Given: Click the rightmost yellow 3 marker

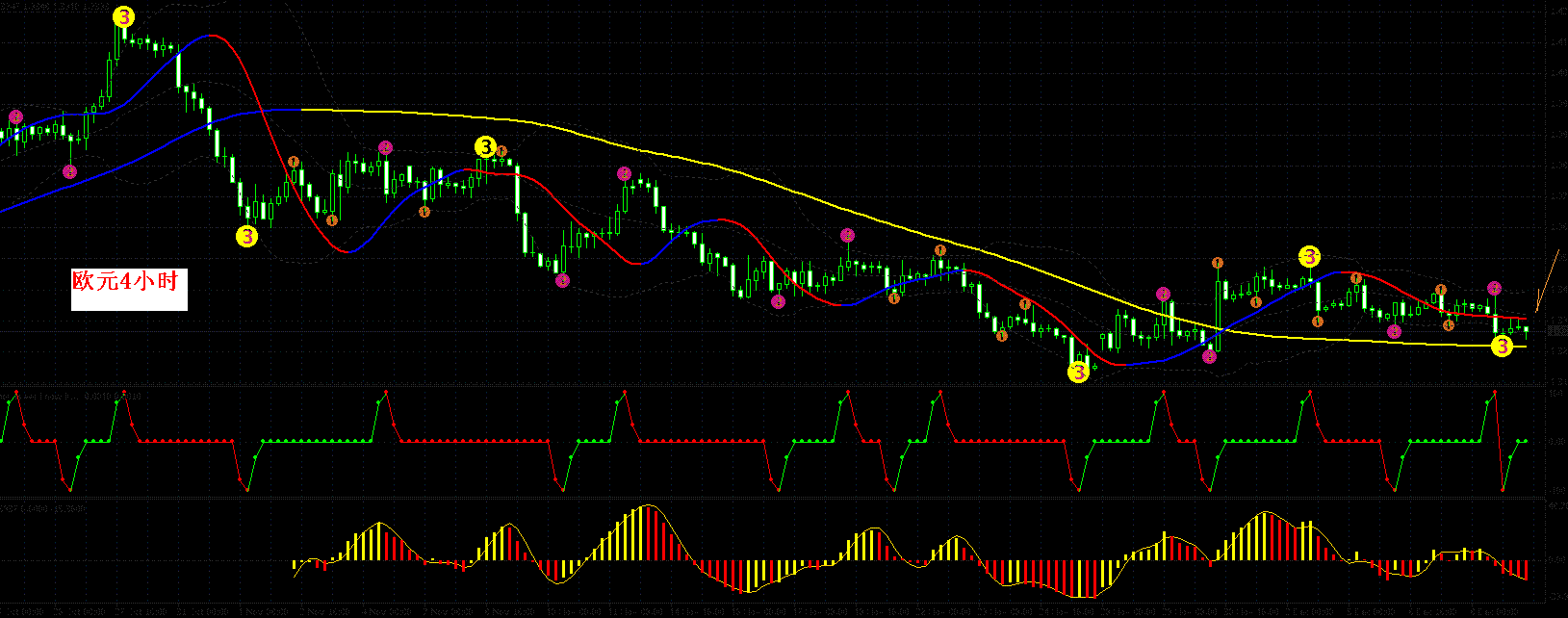Looking at the screenshot, I should click(1503, 347).
